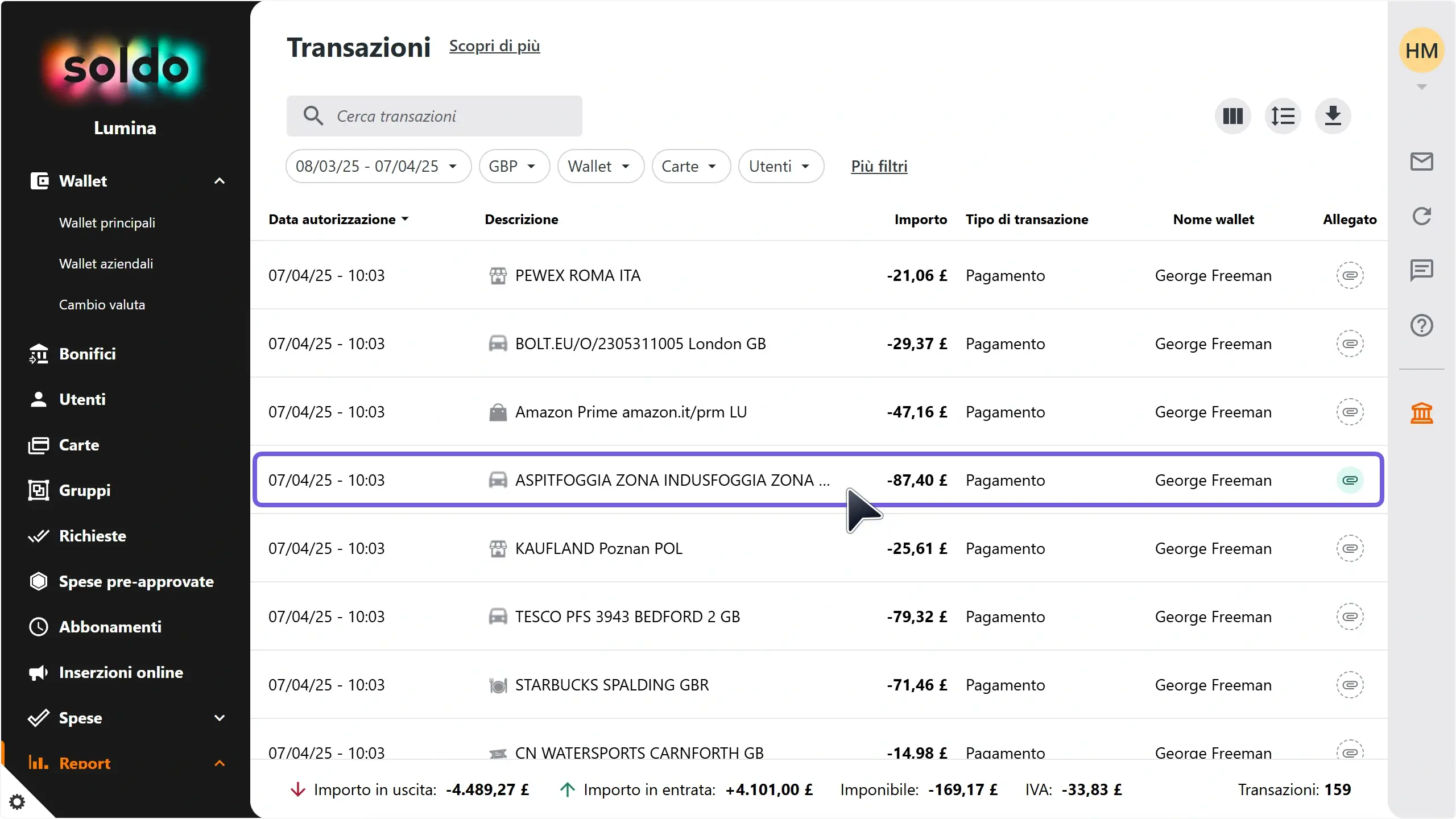
Task: Open the mail inbox icon
Action: 1421,162
